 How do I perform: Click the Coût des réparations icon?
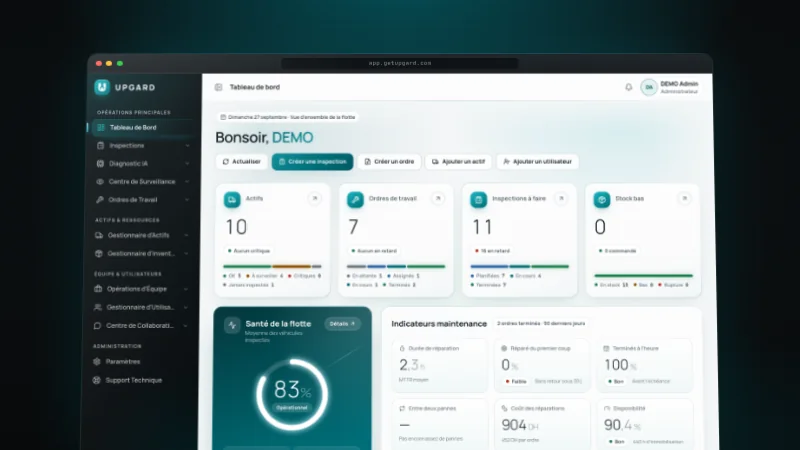click(504, 408)
